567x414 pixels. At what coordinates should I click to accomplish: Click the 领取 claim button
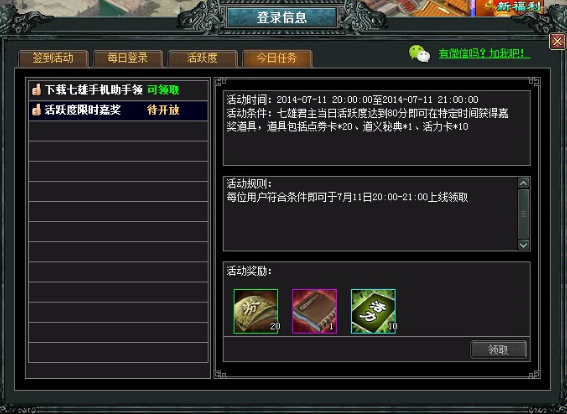coord(498,350)
